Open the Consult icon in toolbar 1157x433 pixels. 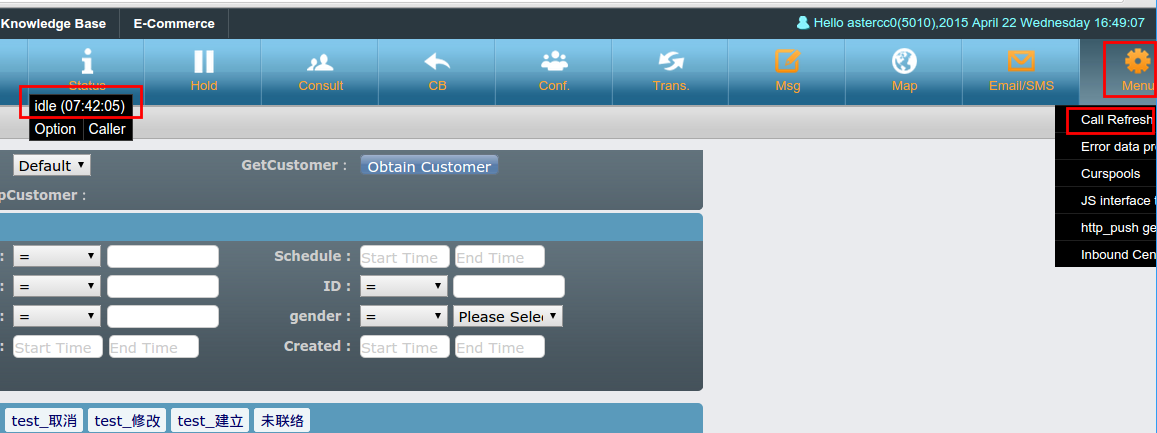320,62
